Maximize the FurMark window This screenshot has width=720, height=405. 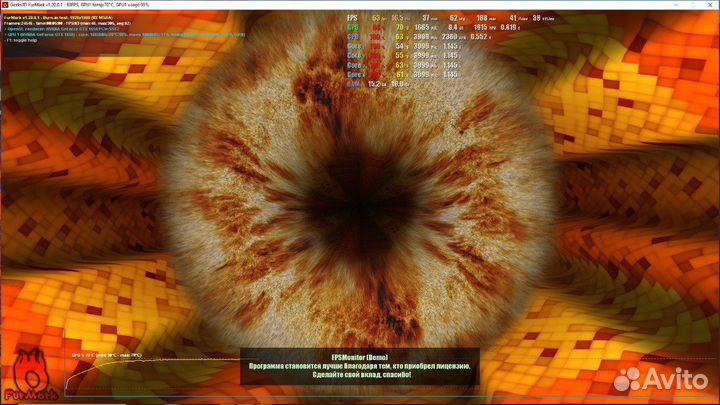(x=693, y=5)
